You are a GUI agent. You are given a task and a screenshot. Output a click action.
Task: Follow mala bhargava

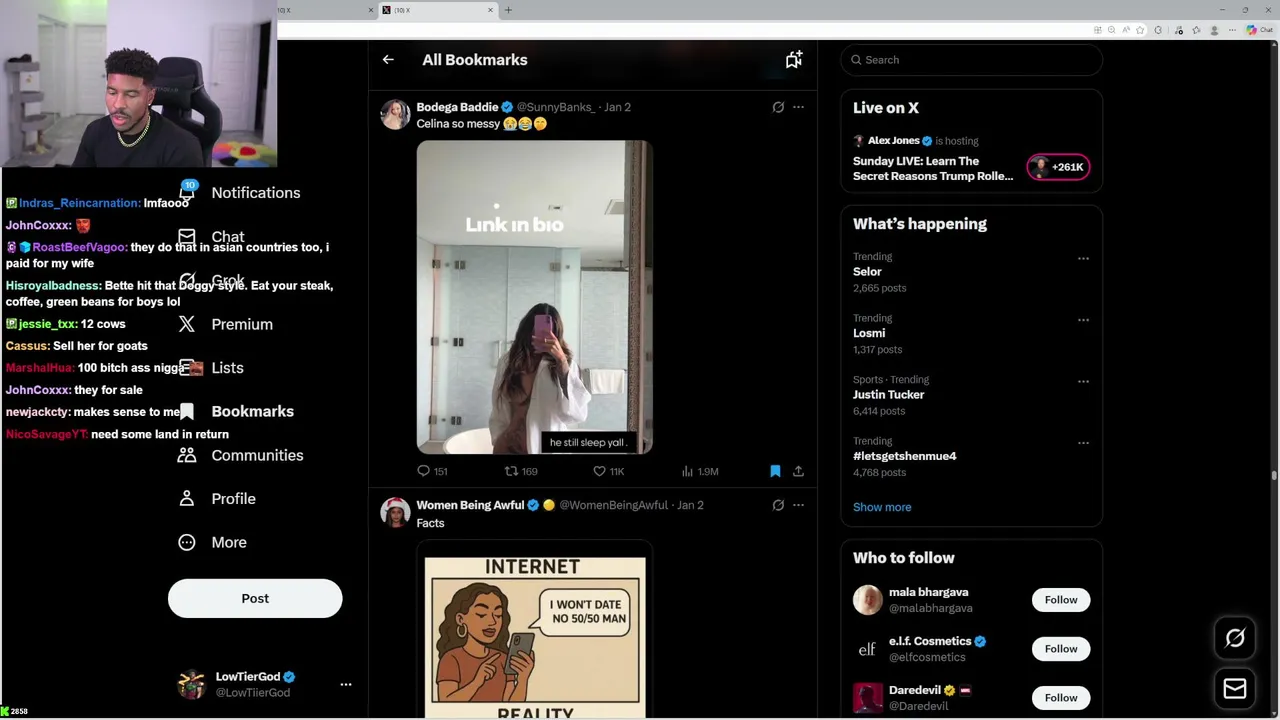[1061, 600]
